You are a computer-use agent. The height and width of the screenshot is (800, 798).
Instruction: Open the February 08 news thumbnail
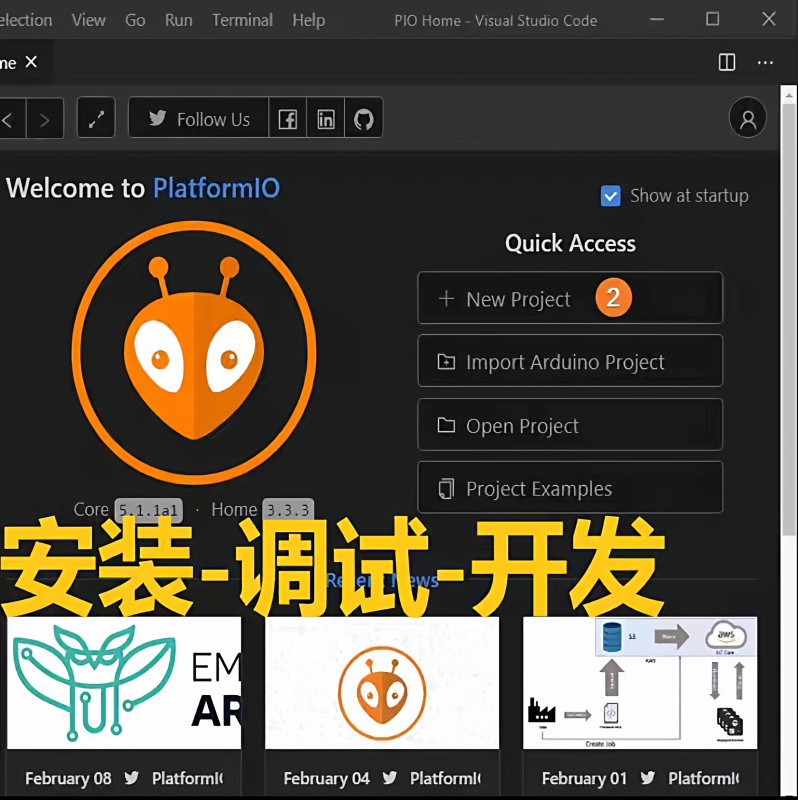coord(124,683)
